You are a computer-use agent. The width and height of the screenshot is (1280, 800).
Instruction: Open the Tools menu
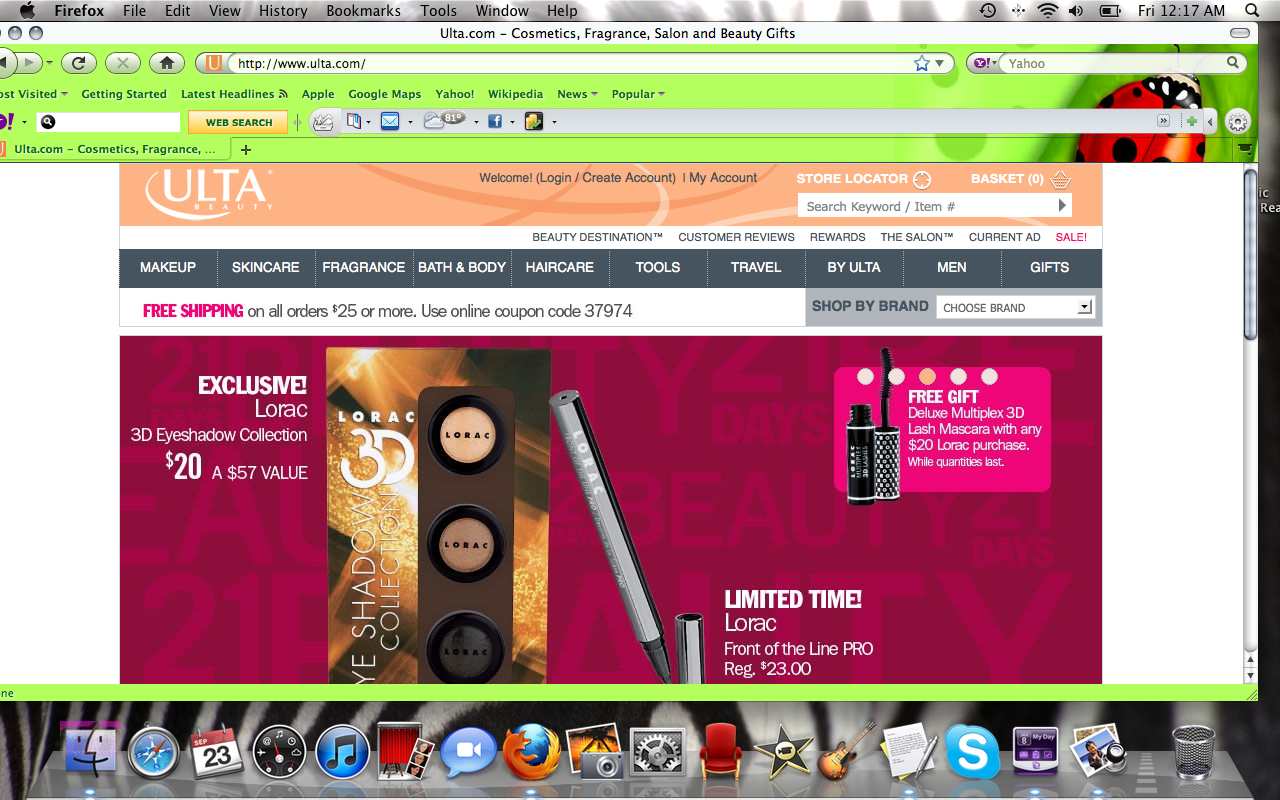[438, 11]
